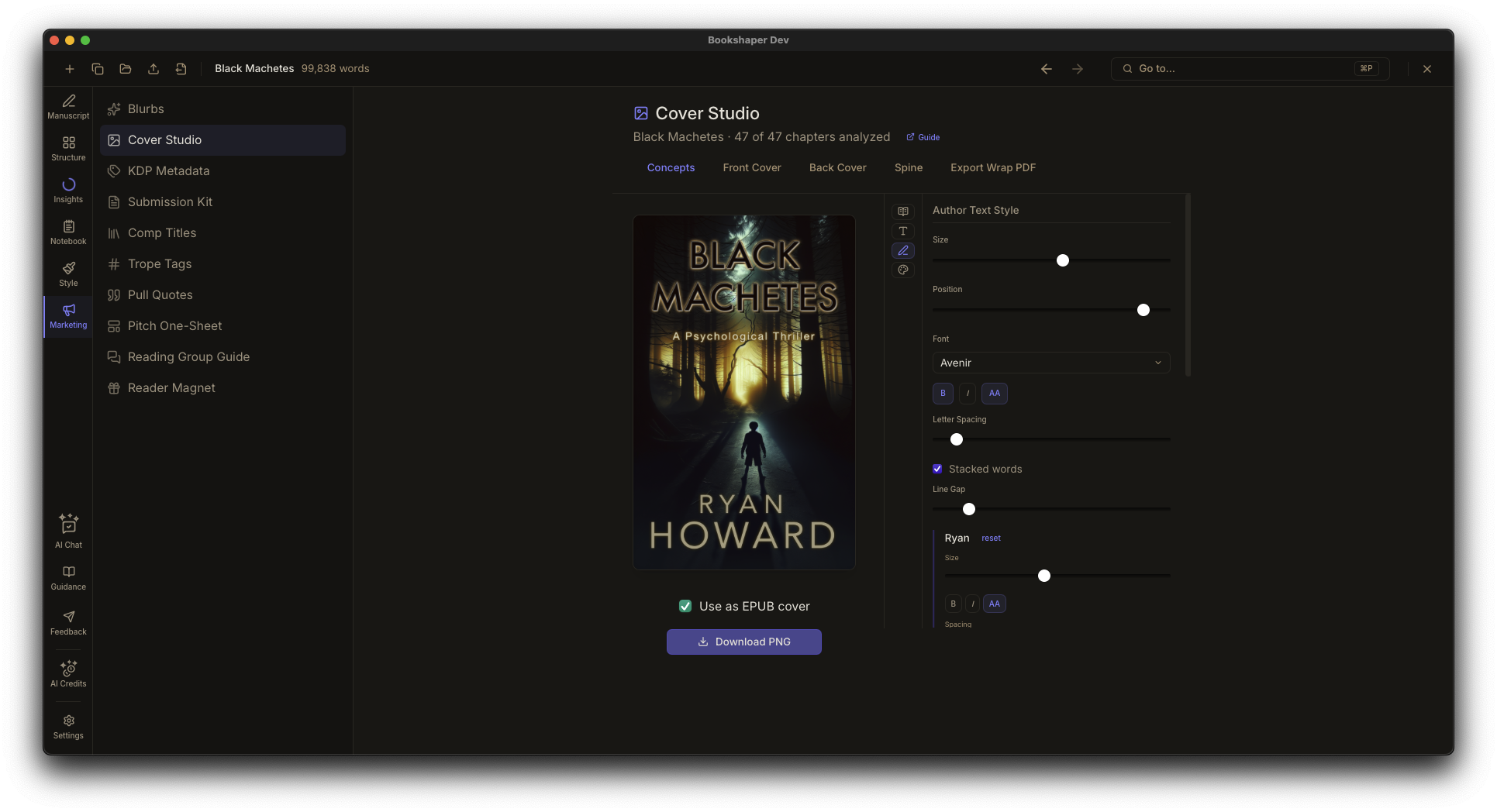The image size is (1497, 812).
Task: Open Reader Magnet
Action: [x=223, y=388]
